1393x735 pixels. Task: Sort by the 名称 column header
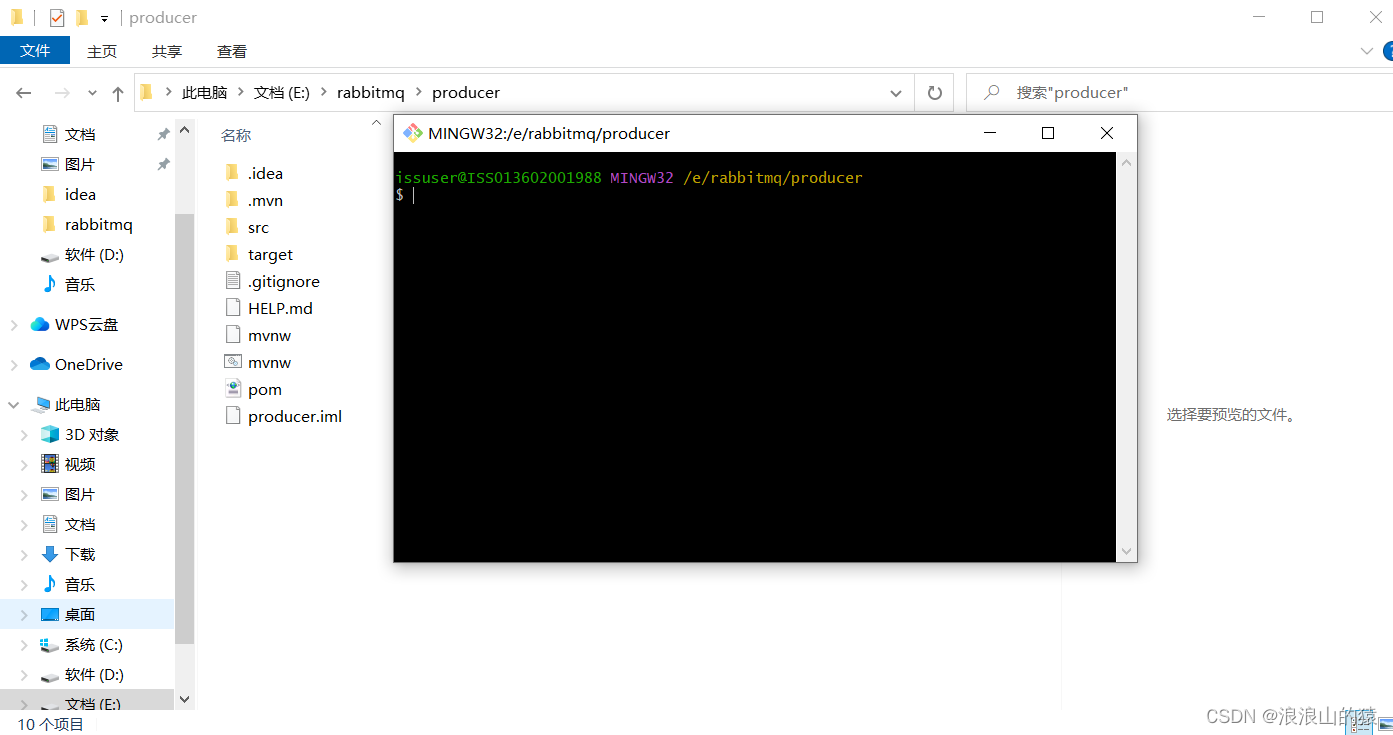tap(236, 135)
